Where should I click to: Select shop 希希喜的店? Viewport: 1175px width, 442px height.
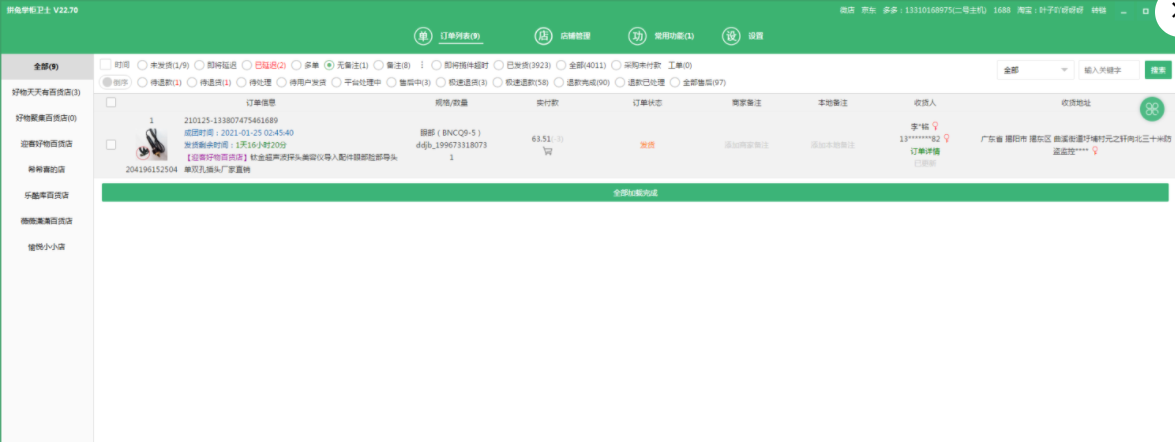[46, 169]
